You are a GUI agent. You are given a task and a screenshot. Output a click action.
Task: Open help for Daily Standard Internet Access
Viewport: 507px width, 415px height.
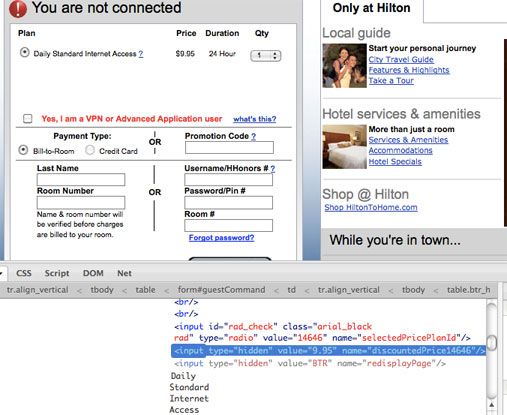(x=141, y=54)
